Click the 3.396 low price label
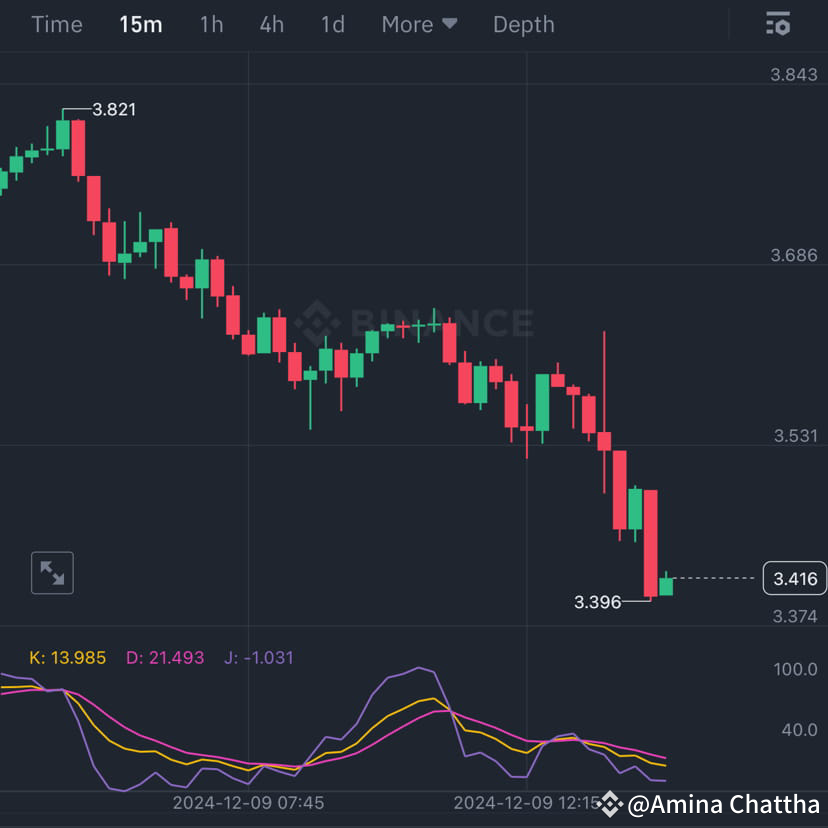 pos(597,601)
